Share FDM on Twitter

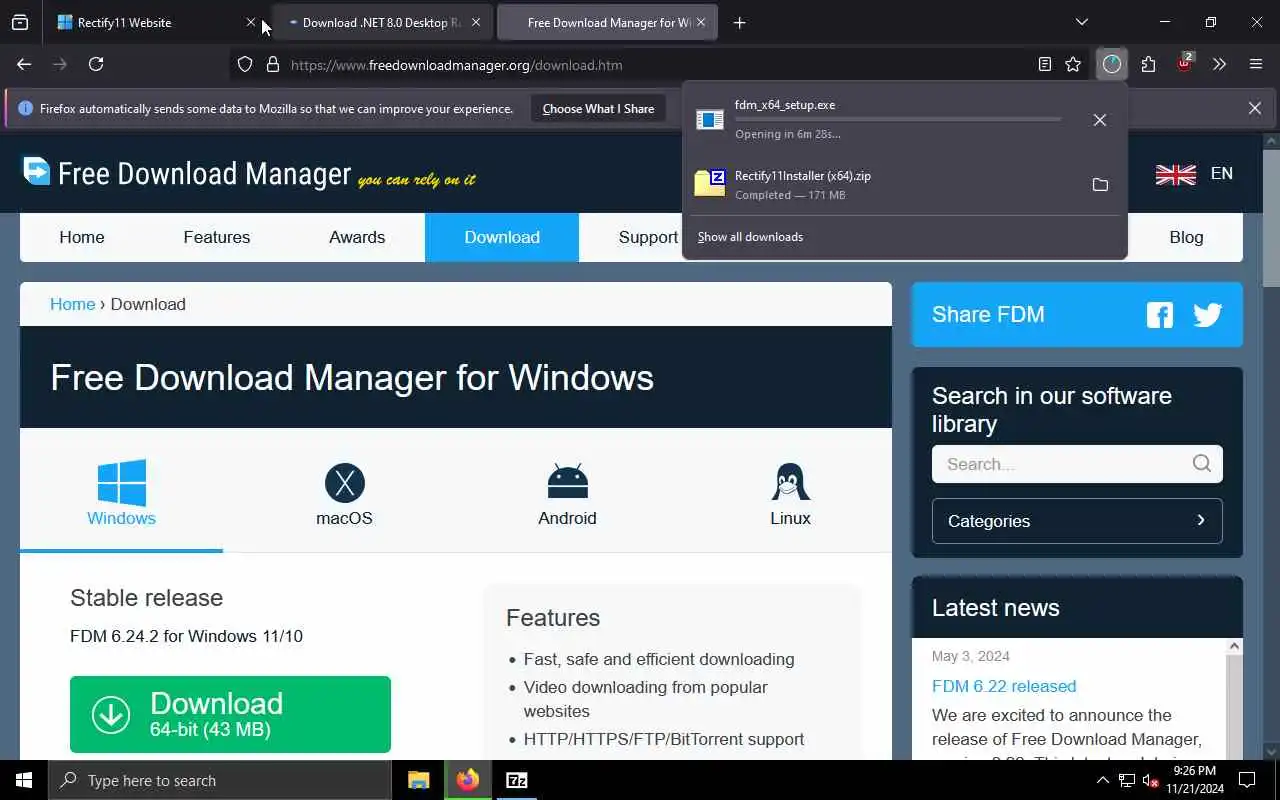coord(1208,315)
